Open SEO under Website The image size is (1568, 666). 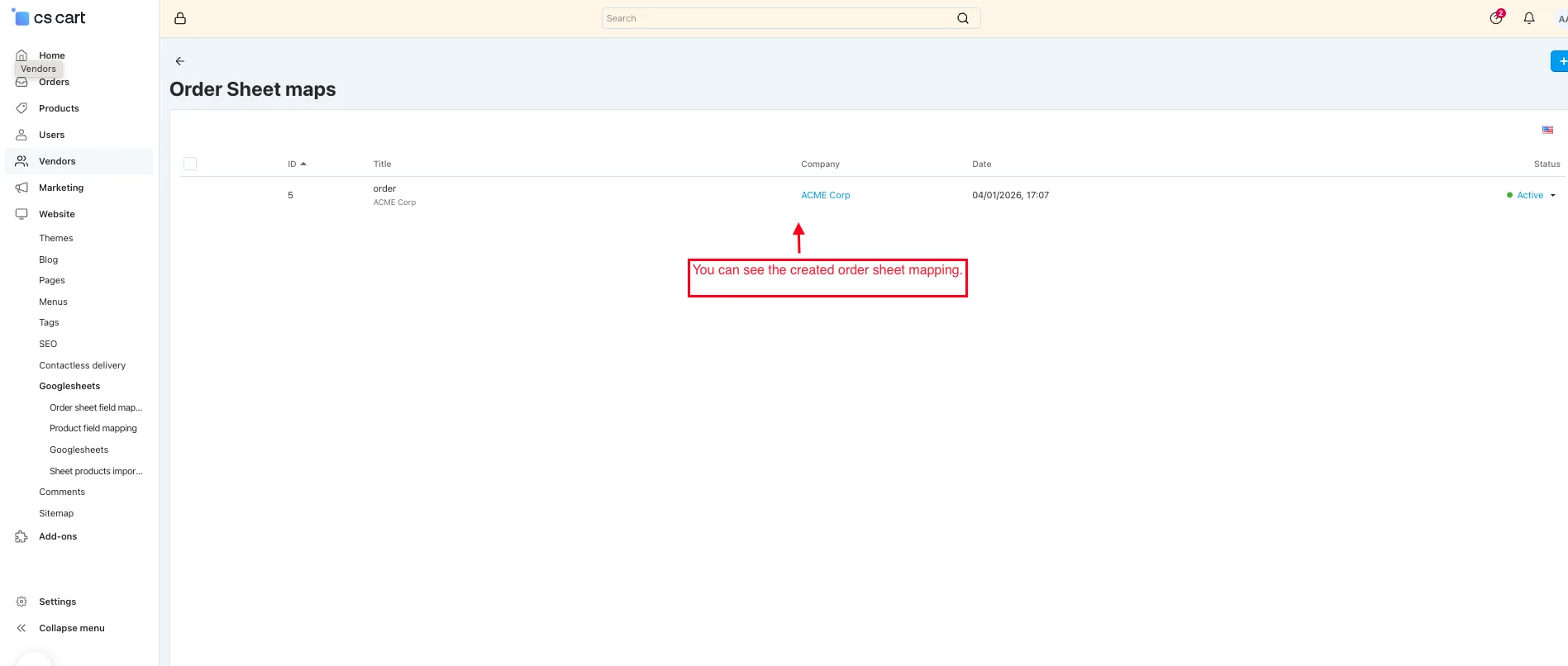point(48,344)
